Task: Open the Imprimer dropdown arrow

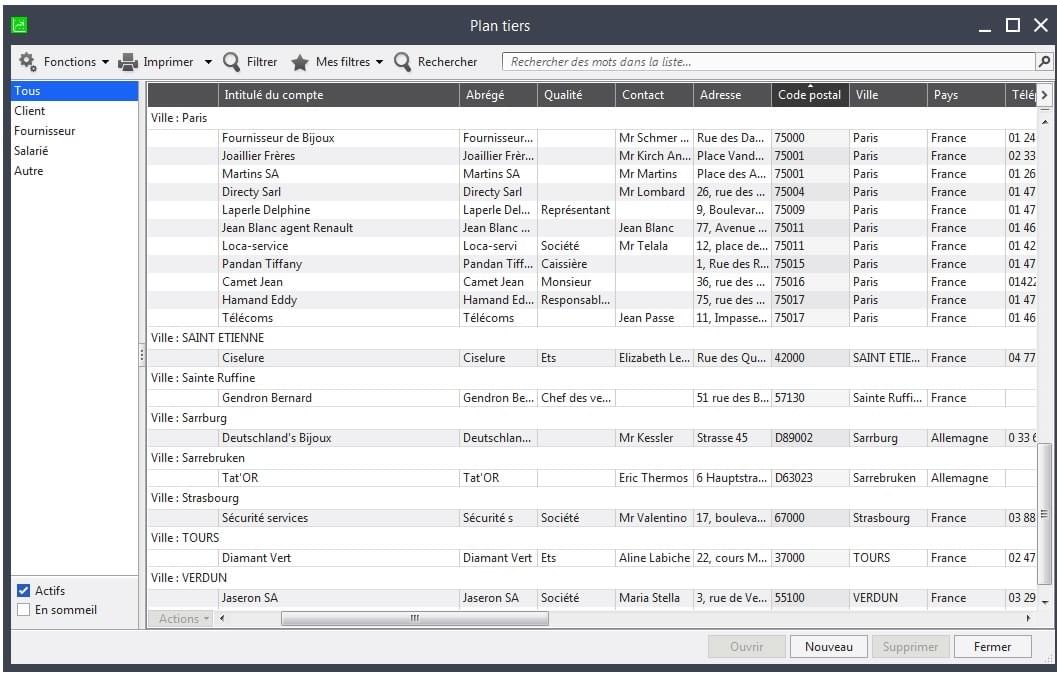Action: tap(208, 62)
